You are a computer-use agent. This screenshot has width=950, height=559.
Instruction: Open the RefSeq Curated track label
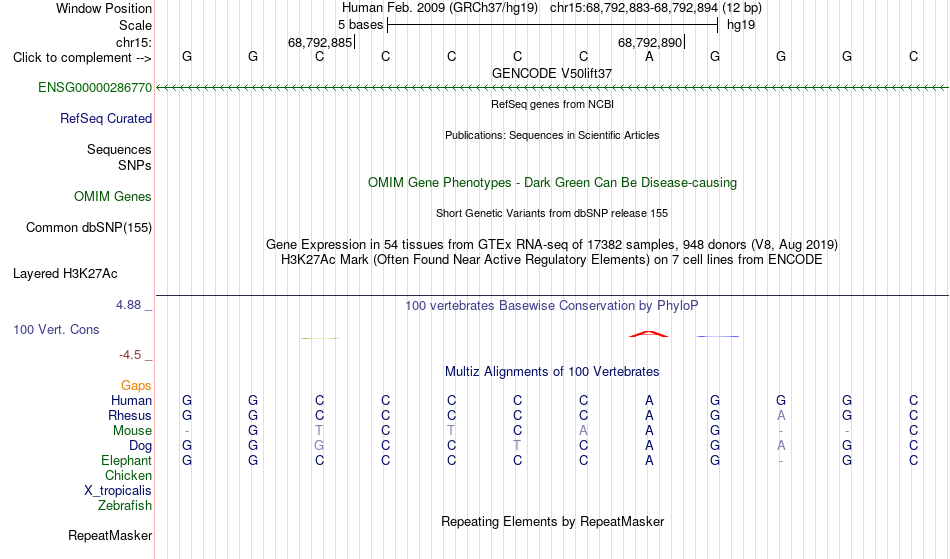(x=105, y=119)
